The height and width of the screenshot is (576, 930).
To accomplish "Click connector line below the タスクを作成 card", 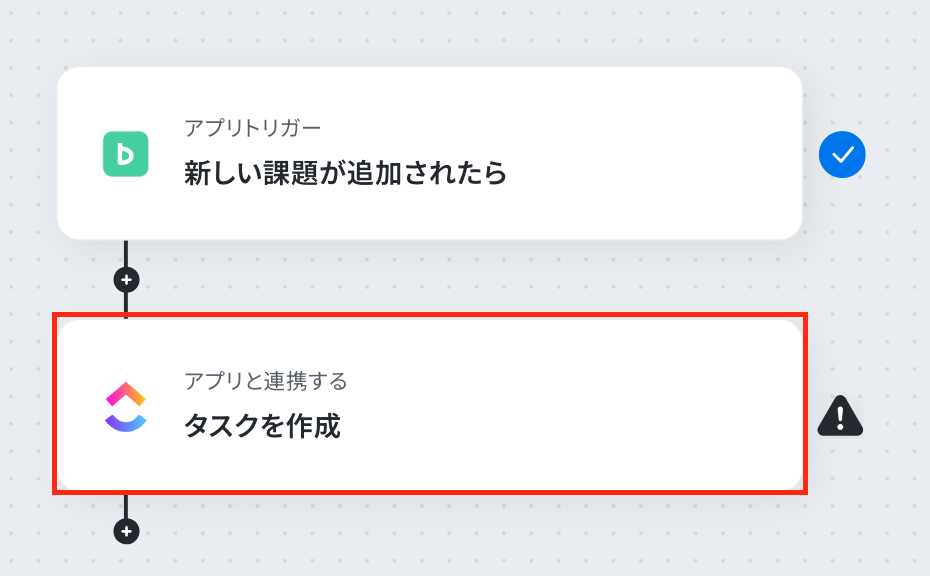I will click(x=126, y=506).
